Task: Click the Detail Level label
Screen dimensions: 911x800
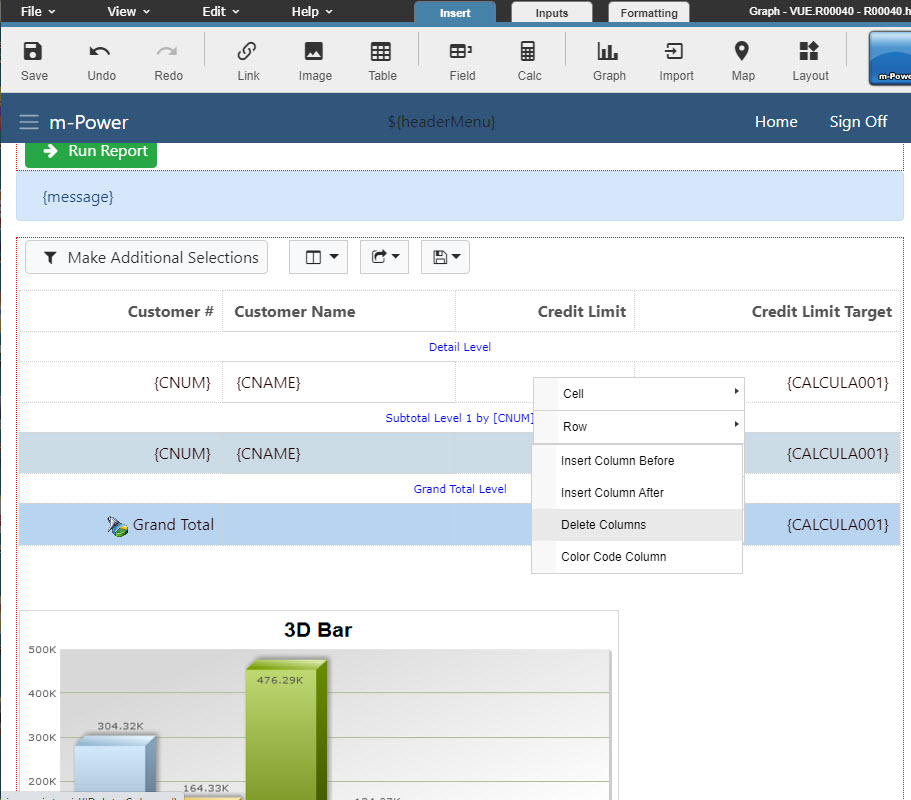Action: click(460, 347)
